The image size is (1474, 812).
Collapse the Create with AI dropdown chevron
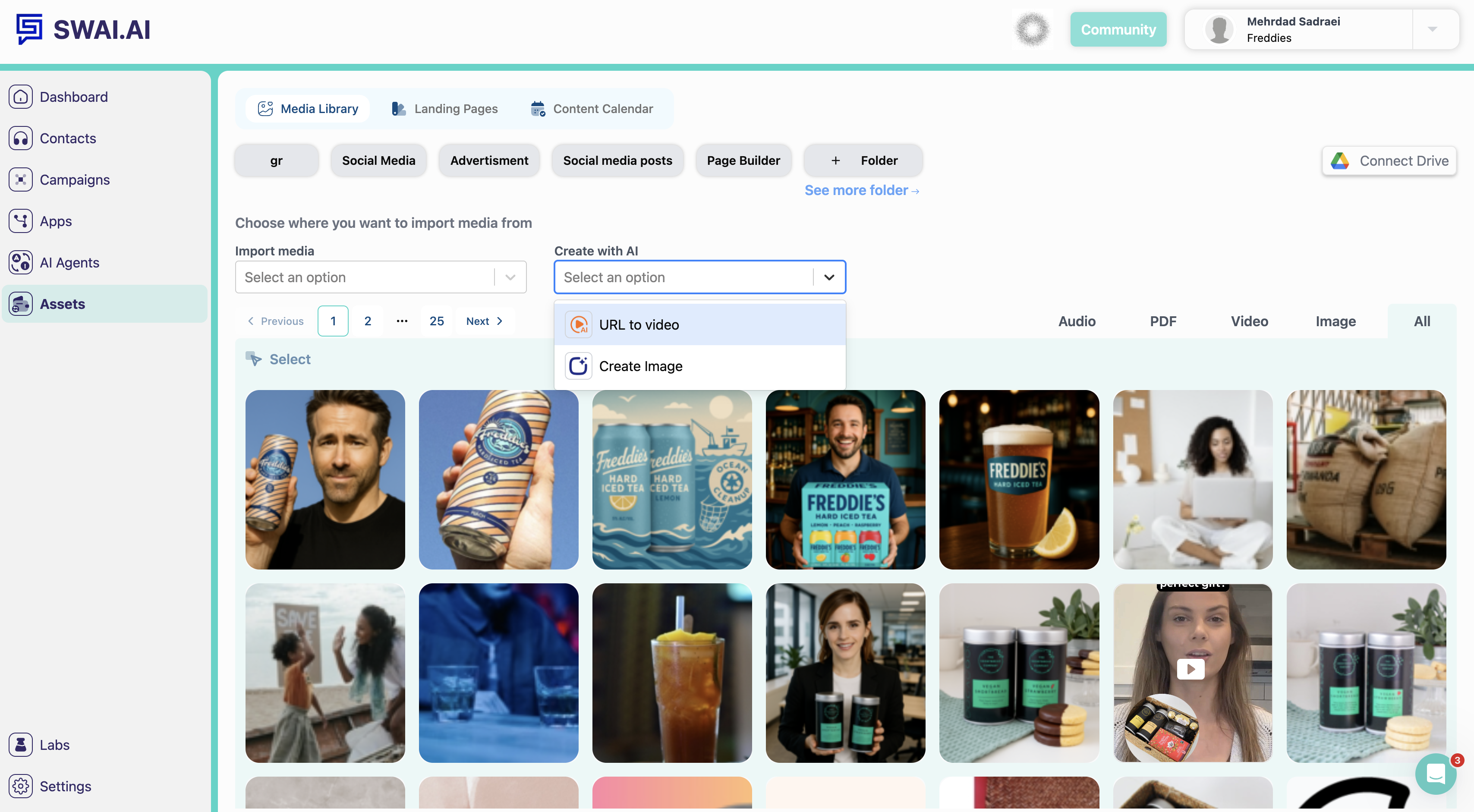click(829, 277)
